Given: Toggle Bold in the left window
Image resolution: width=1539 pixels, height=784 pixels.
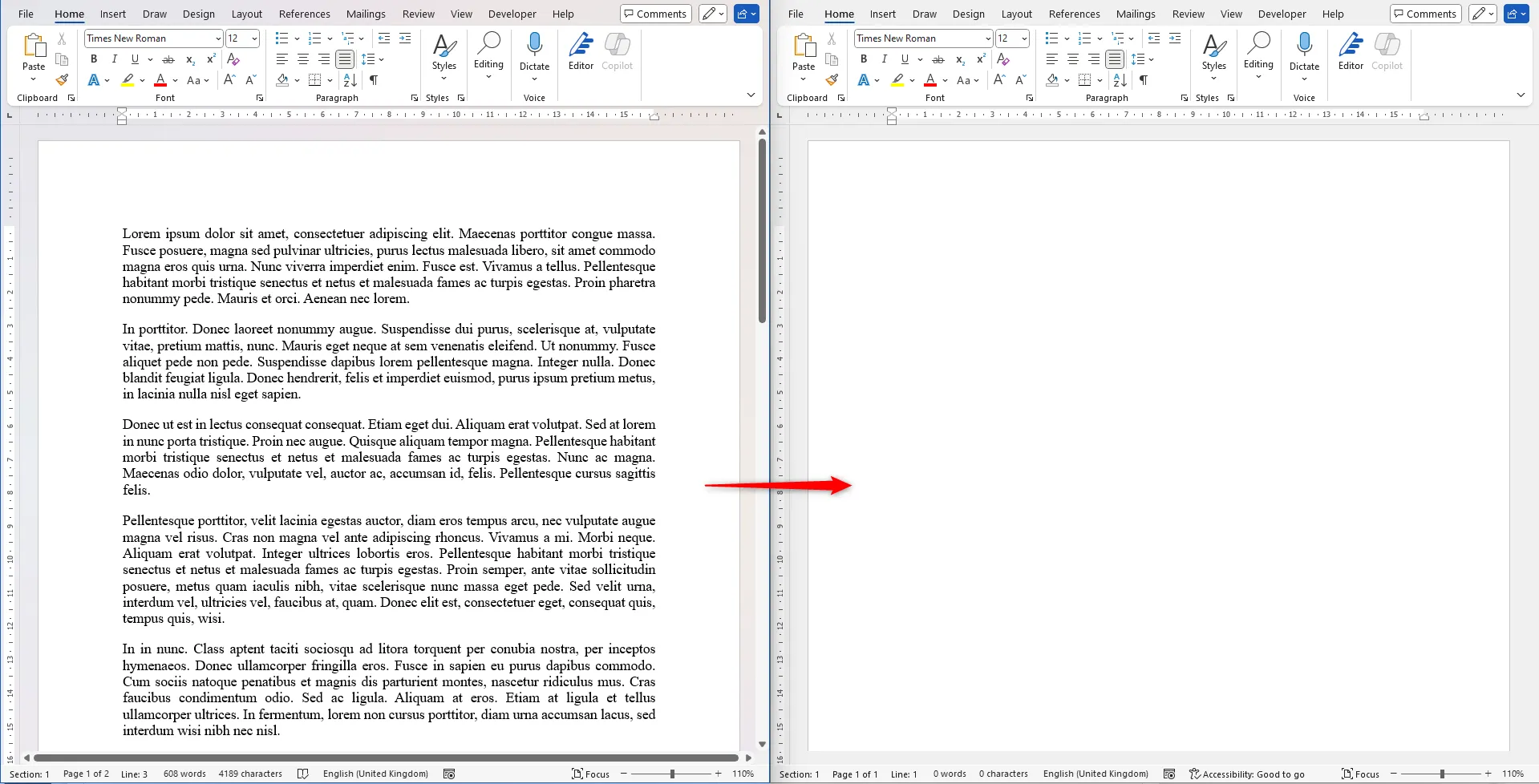Looking at the screenshot, I should coord(94,59).
